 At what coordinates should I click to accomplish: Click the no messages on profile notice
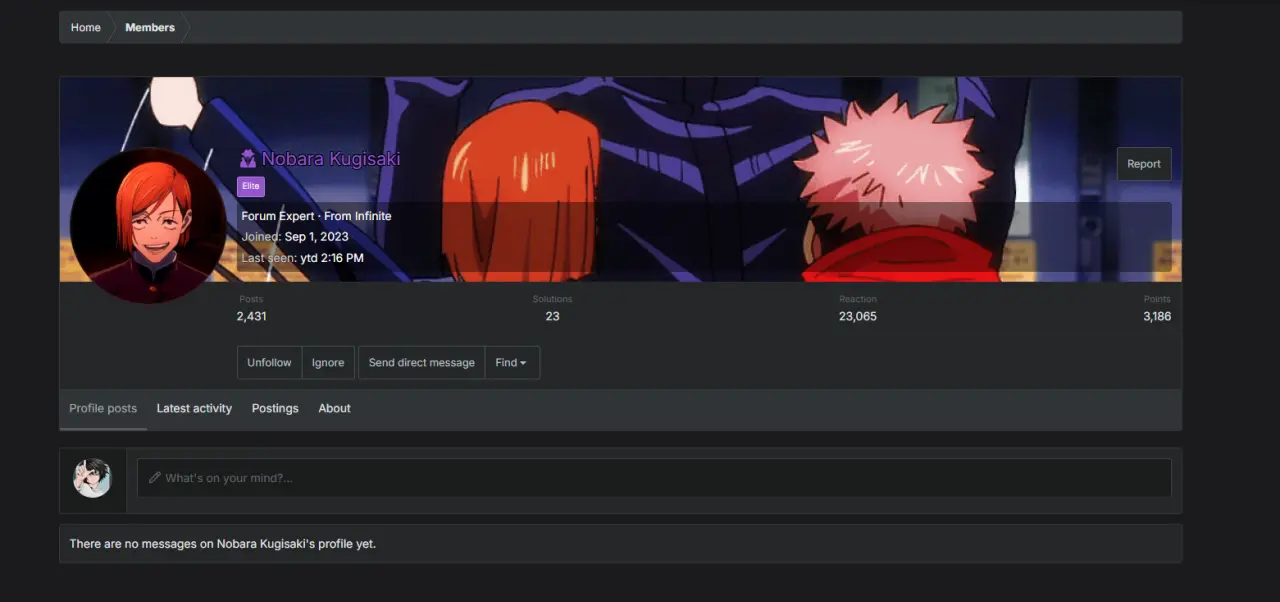click(x=222, y=544)
